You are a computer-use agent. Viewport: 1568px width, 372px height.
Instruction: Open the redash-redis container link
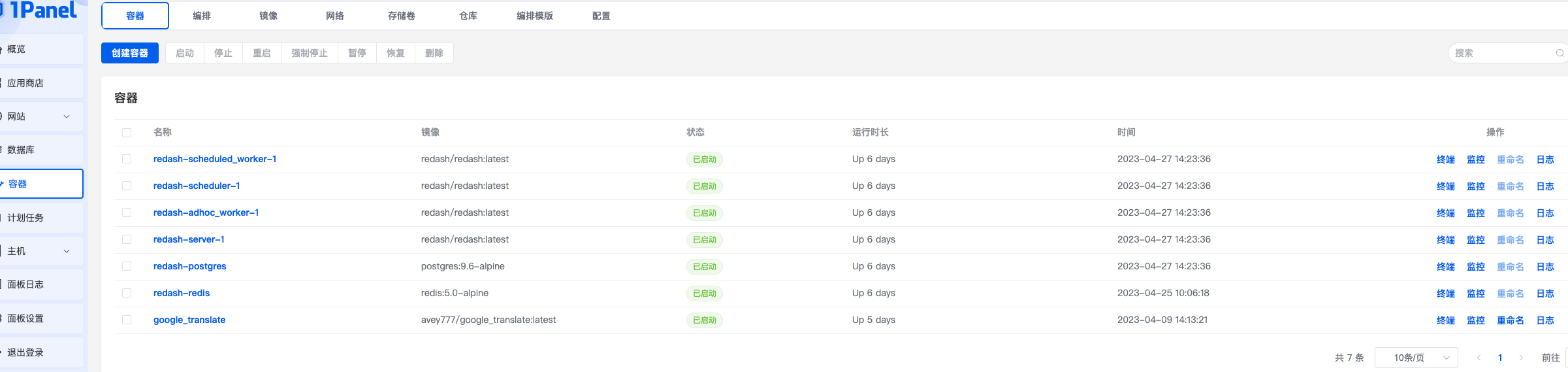click(182, 293)
